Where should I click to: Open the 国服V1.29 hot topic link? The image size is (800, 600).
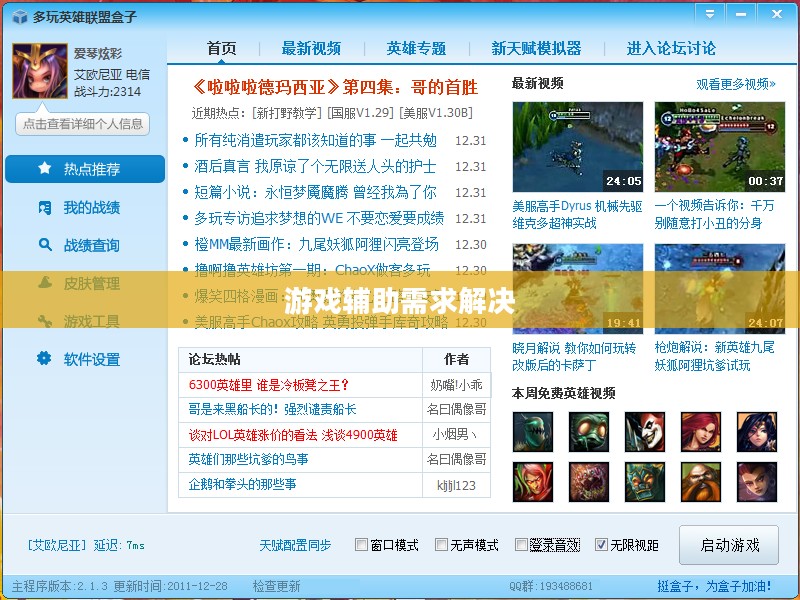[x=361, y=113]
